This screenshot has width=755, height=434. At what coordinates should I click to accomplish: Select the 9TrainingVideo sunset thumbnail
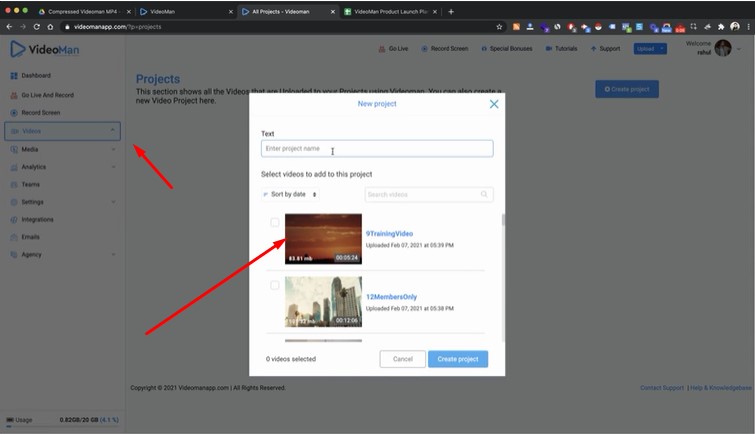click(323, 239)
